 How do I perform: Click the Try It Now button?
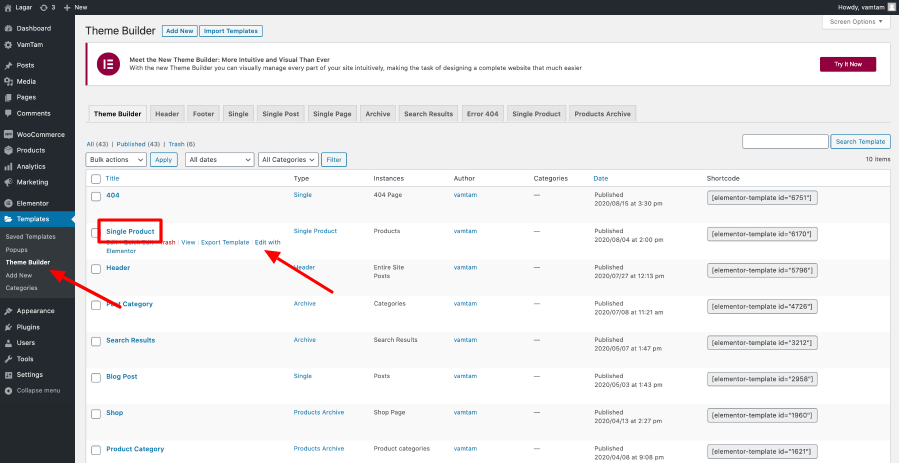[848, 64]
